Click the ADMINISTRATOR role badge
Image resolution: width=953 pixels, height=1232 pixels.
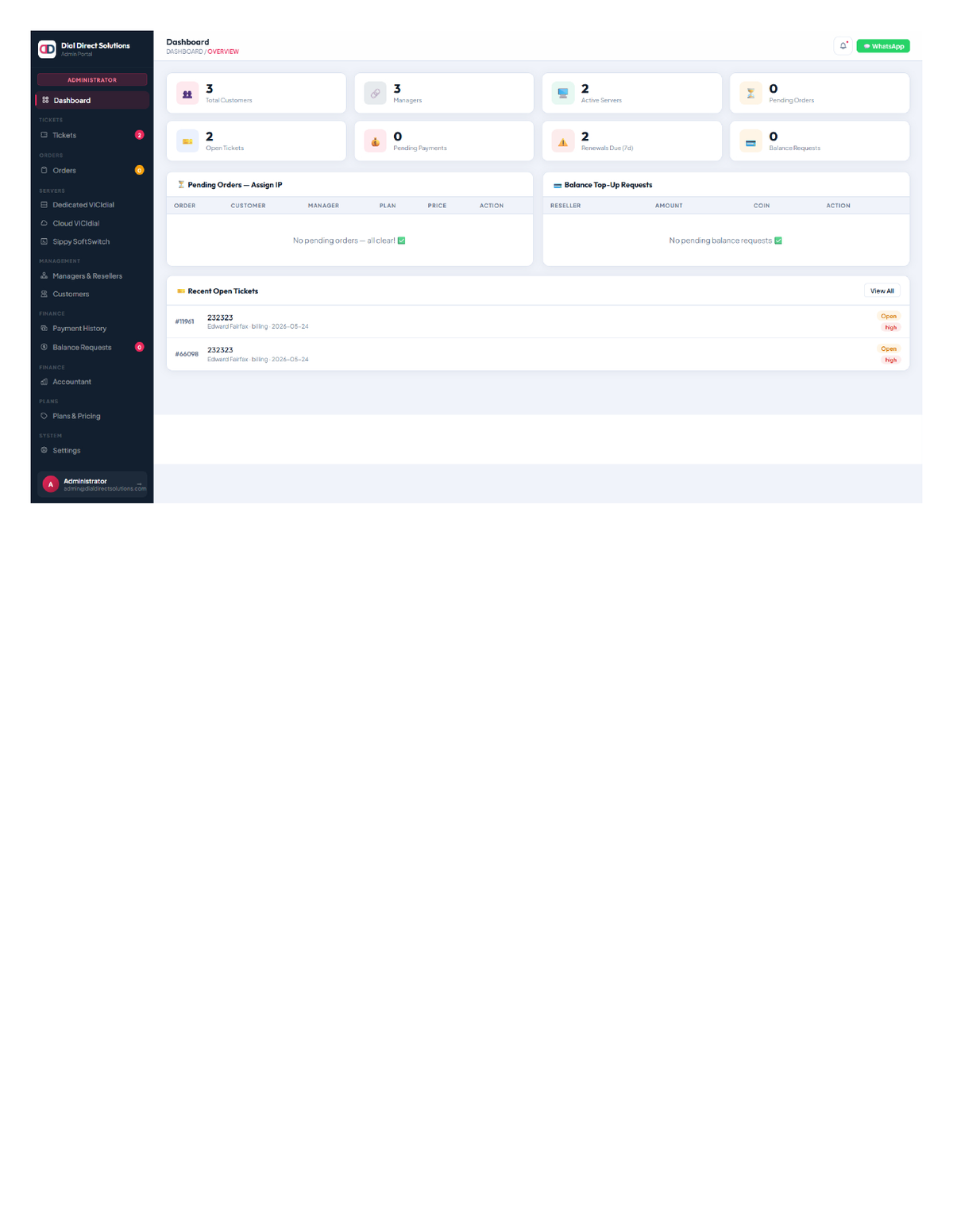pos(92,79)
